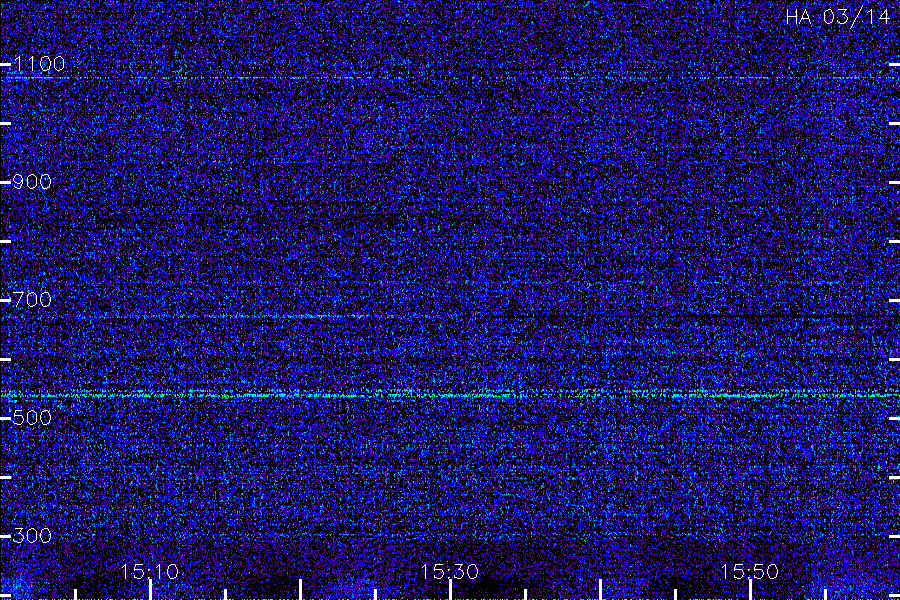The width and height of the screenshot is (900, 600).
Task: Click the tick mark below 15:30
Action: (450, 590)
